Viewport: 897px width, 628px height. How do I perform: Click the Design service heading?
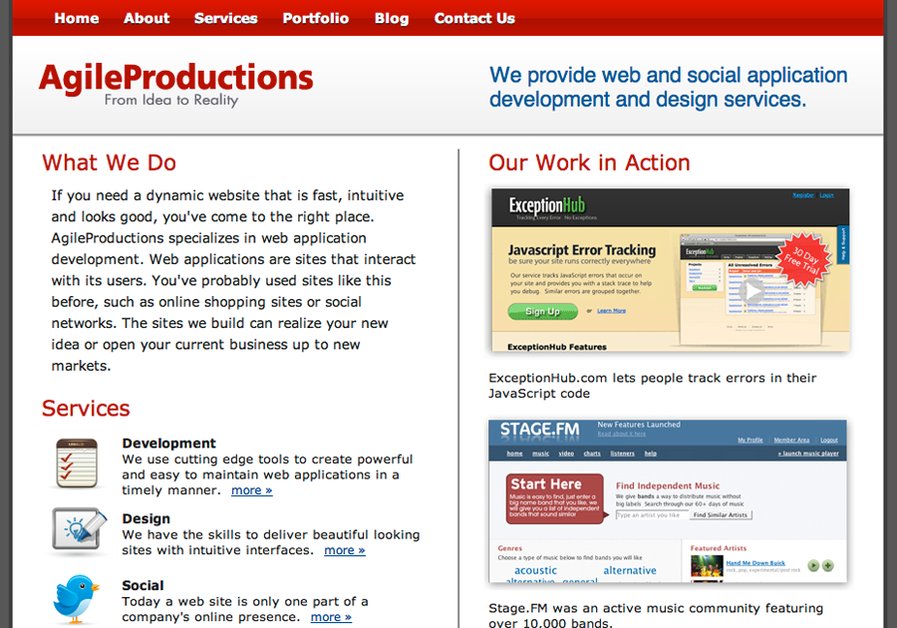click(146, 519)
